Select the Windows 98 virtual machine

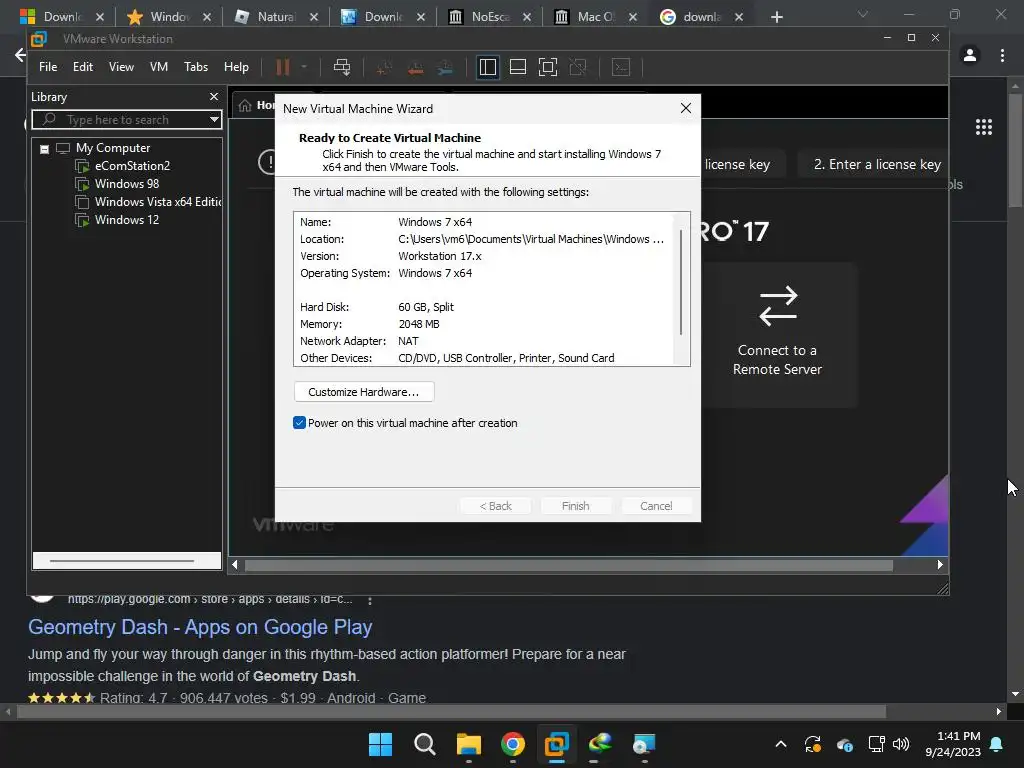[x=127, y=184]
